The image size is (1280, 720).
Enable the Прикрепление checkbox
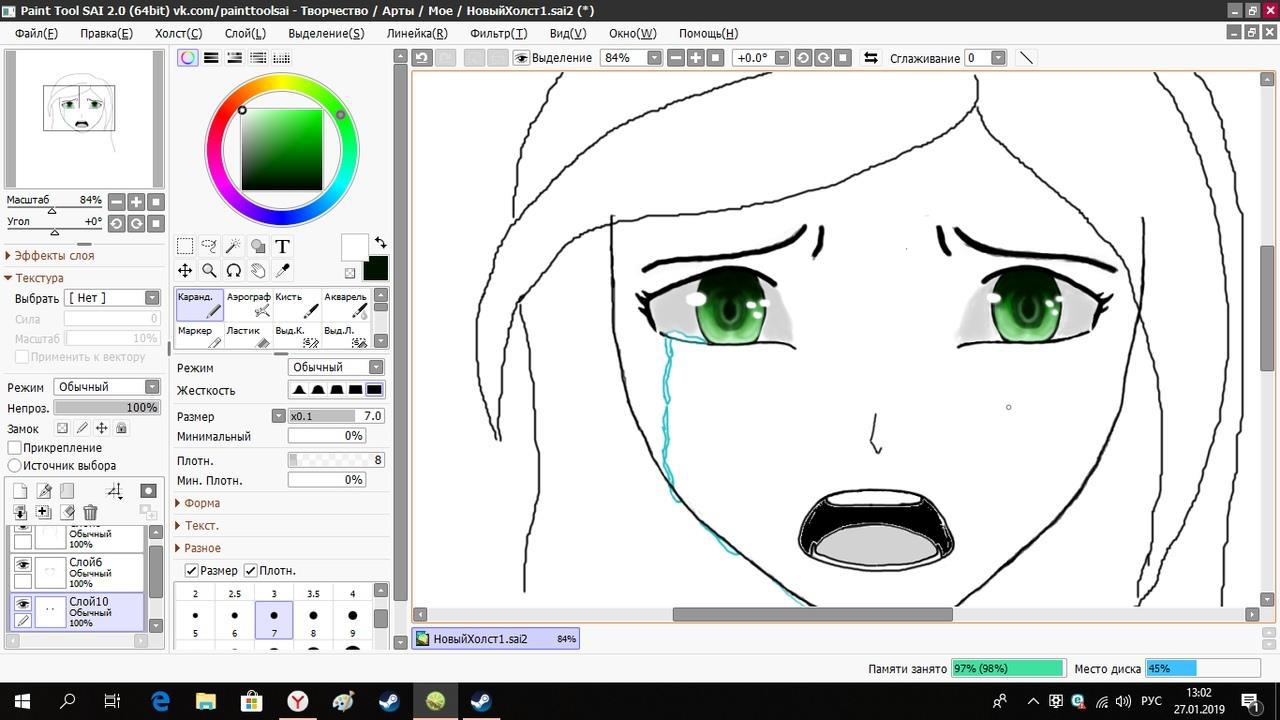15,448
